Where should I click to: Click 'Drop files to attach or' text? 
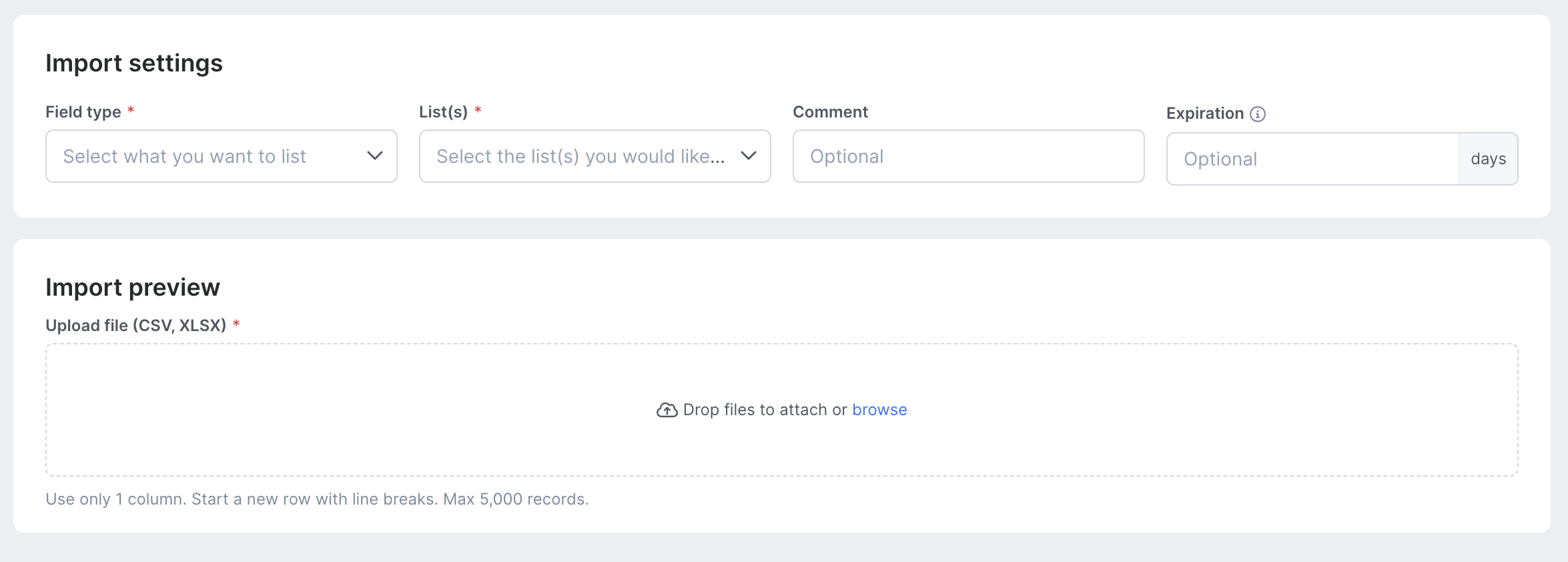coord(765,410)
